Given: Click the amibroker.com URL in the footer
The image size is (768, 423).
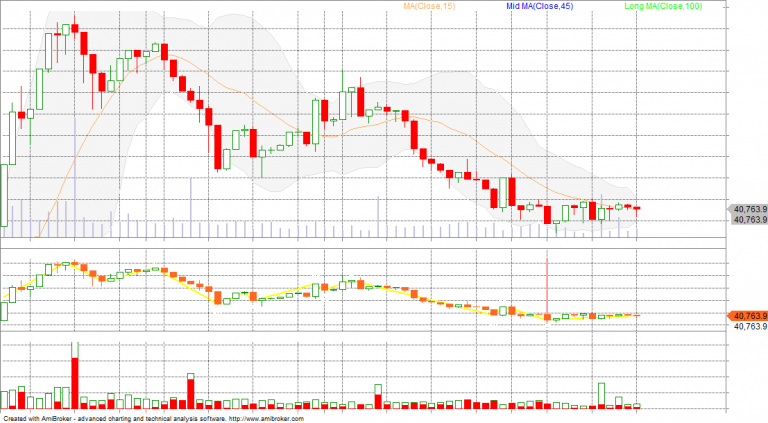Looking at the screenshot, I should [266, 419].
